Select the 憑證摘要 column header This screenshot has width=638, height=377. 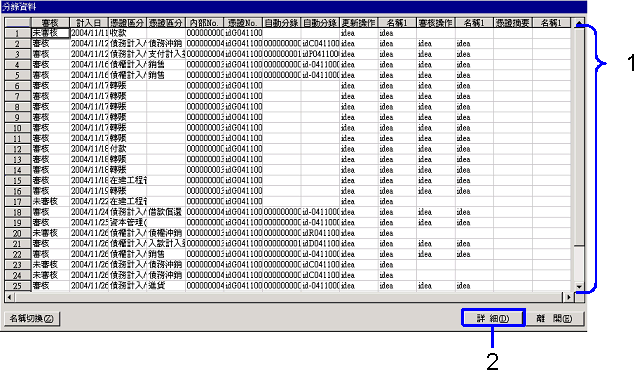(513, 23)
